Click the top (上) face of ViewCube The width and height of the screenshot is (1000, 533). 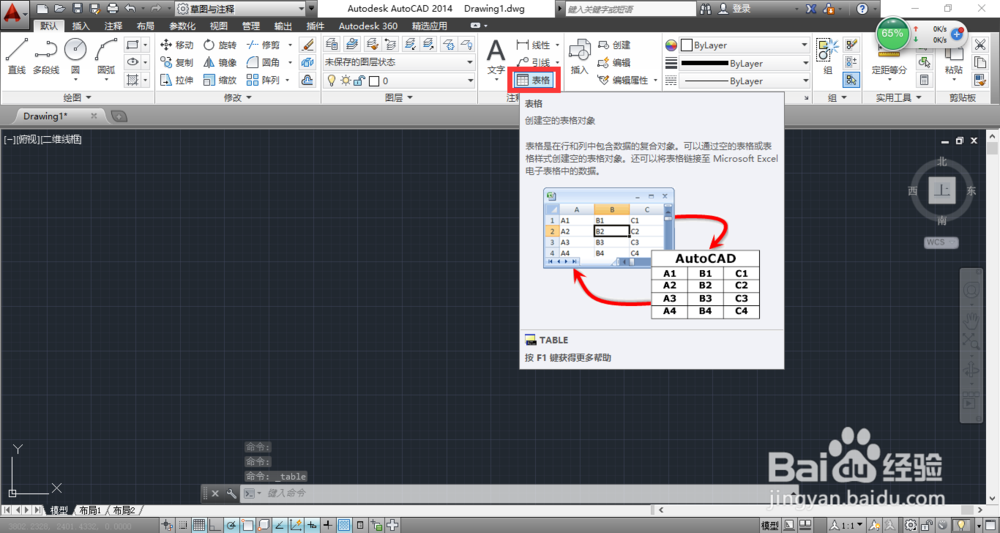point(942,190)
